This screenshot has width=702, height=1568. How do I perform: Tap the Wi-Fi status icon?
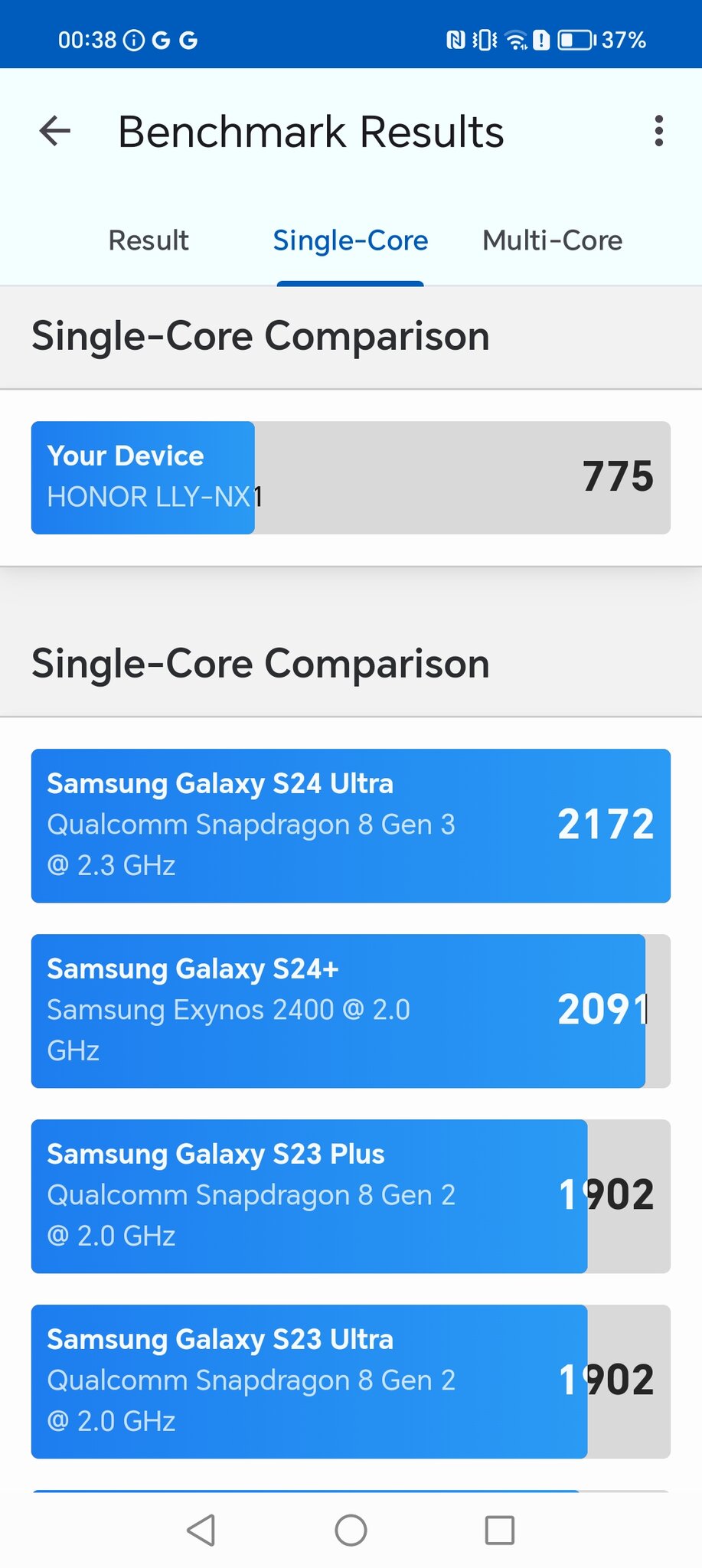(518, 40)
